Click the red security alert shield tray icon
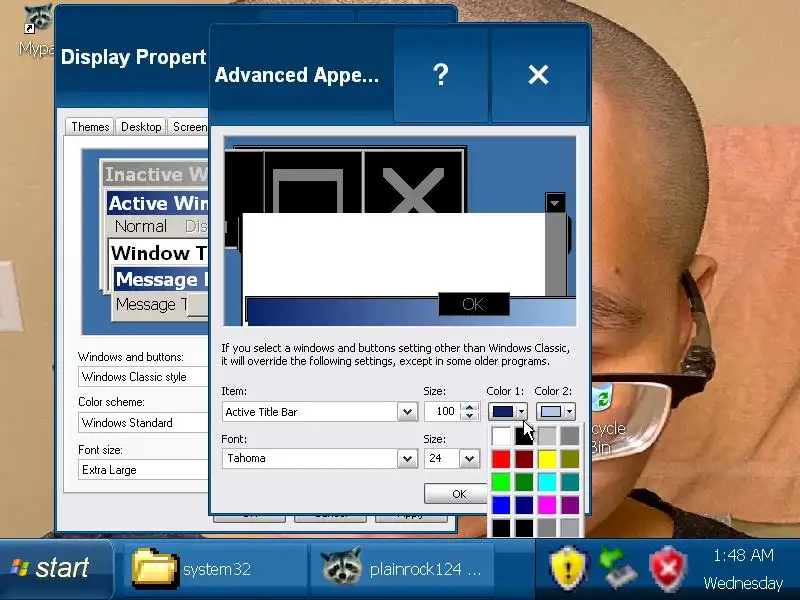The height and width of the screenshot is (600, 800). click(668, 569)
